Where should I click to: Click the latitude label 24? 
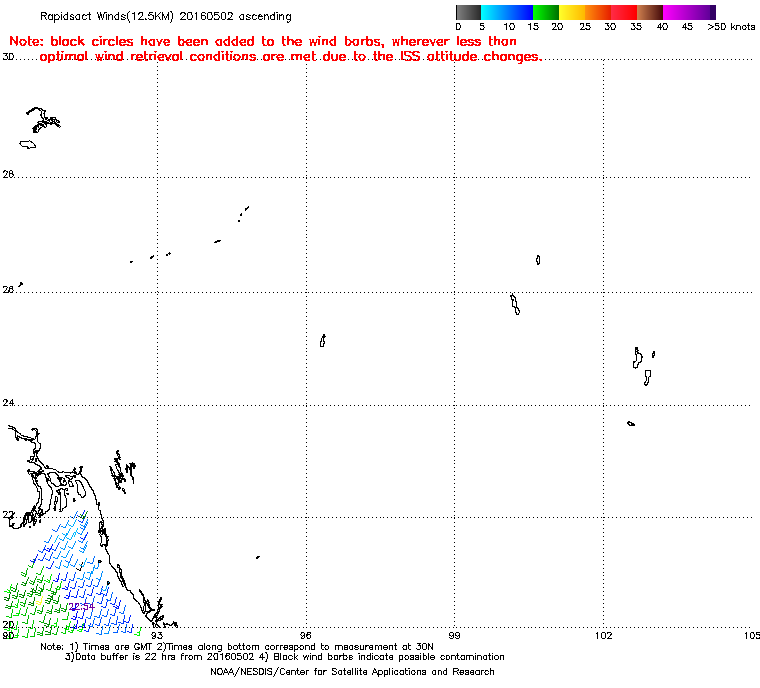tap(8, 403)
